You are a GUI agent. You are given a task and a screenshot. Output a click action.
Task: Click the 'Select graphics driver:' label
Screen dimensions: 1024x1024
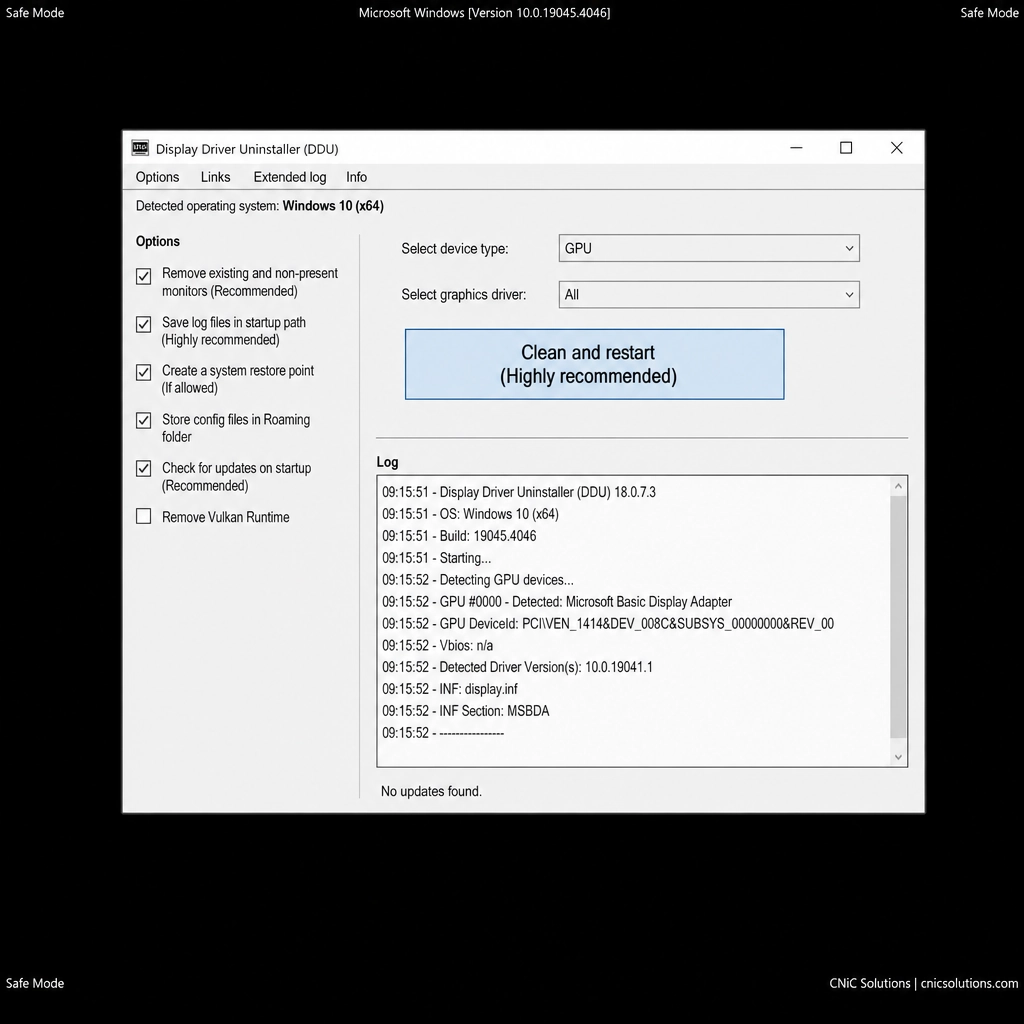(464, 295)
